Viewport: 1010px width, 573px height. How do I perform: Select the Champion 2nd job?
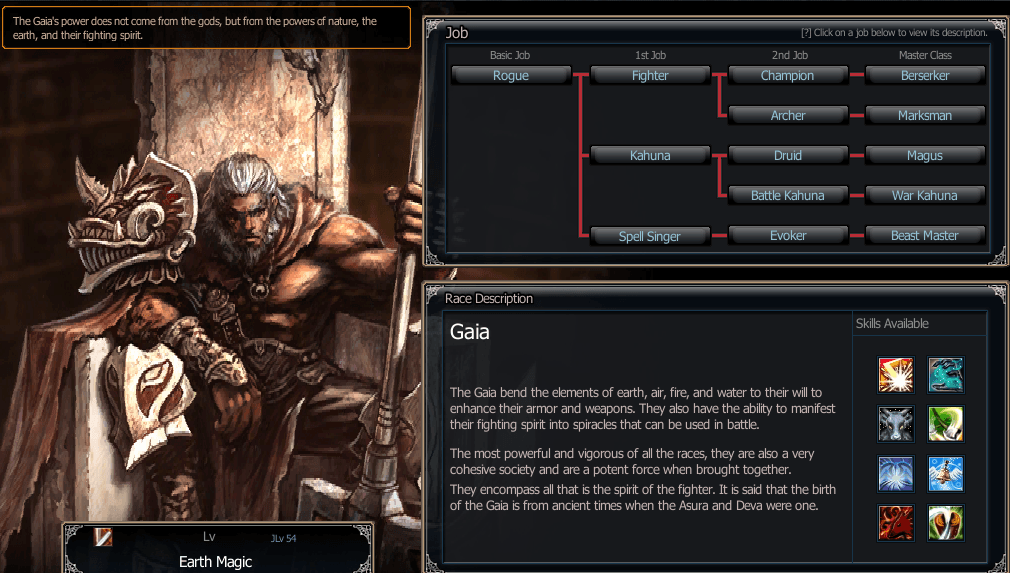[x=788, y=75]
